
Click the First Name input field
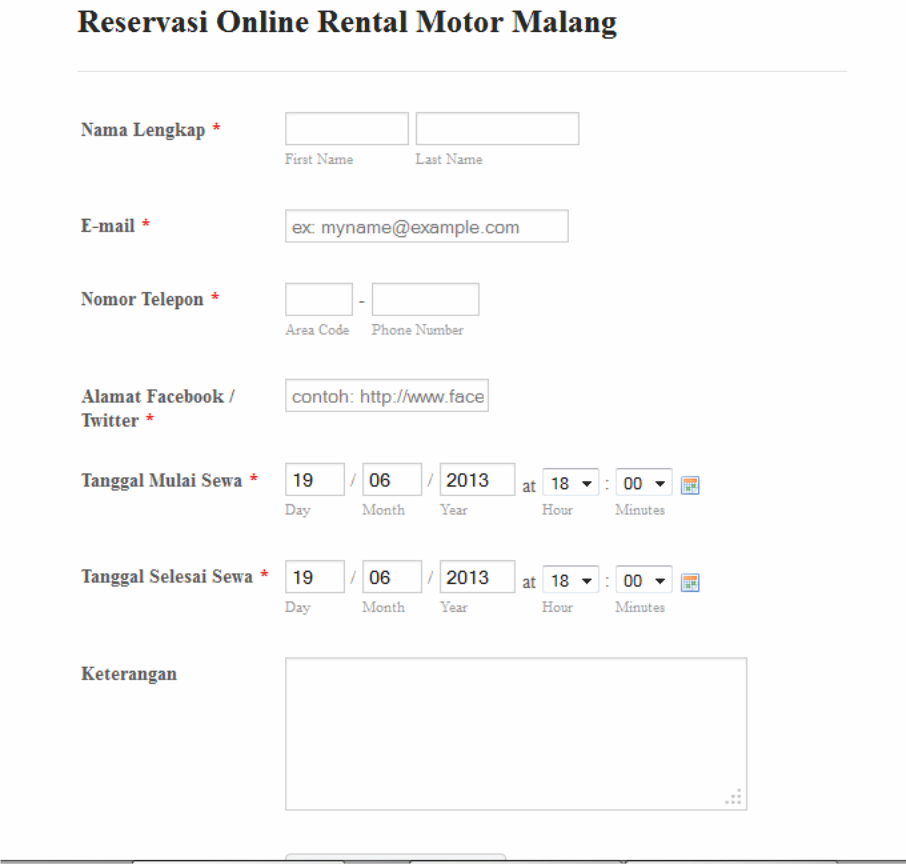347,129
